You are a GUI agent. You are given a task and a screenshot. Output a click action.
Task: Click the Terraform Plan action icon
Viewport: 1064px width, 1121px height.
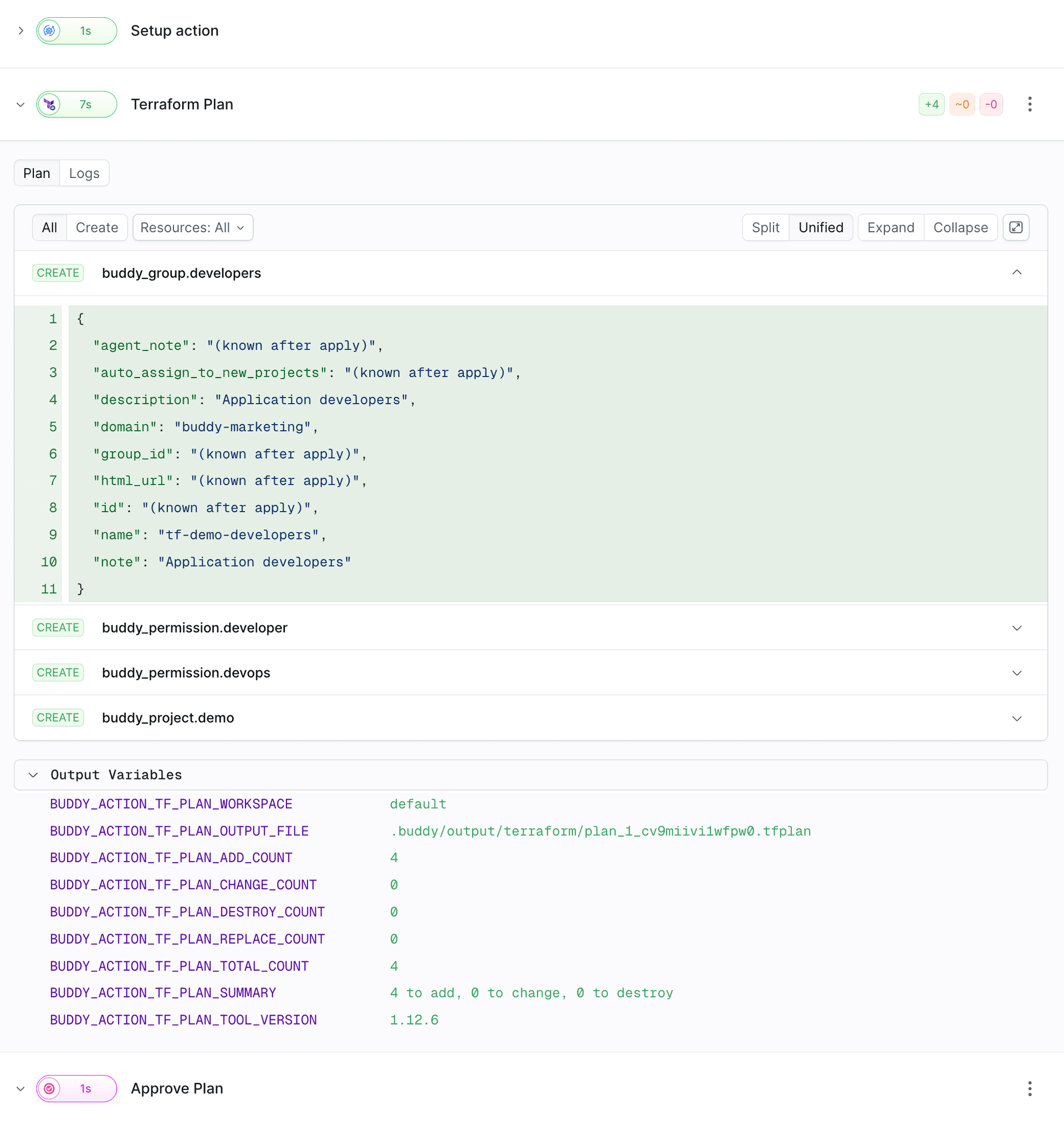tap(49, 104)
